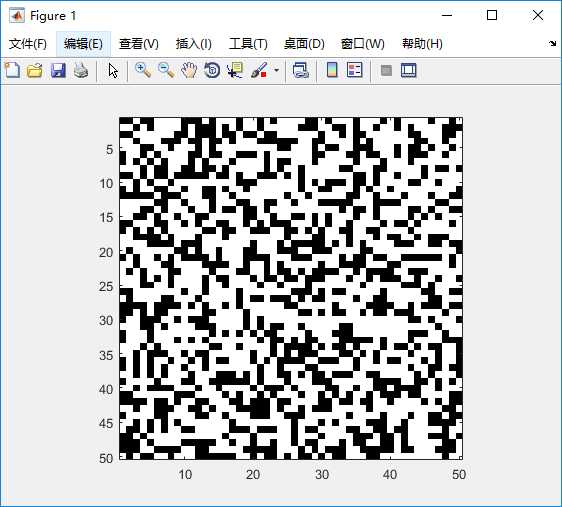The height and width of the screenshot is (507, 562).
Task: Click the x-axis tick label 10
Action: click(x=185, y=474)
